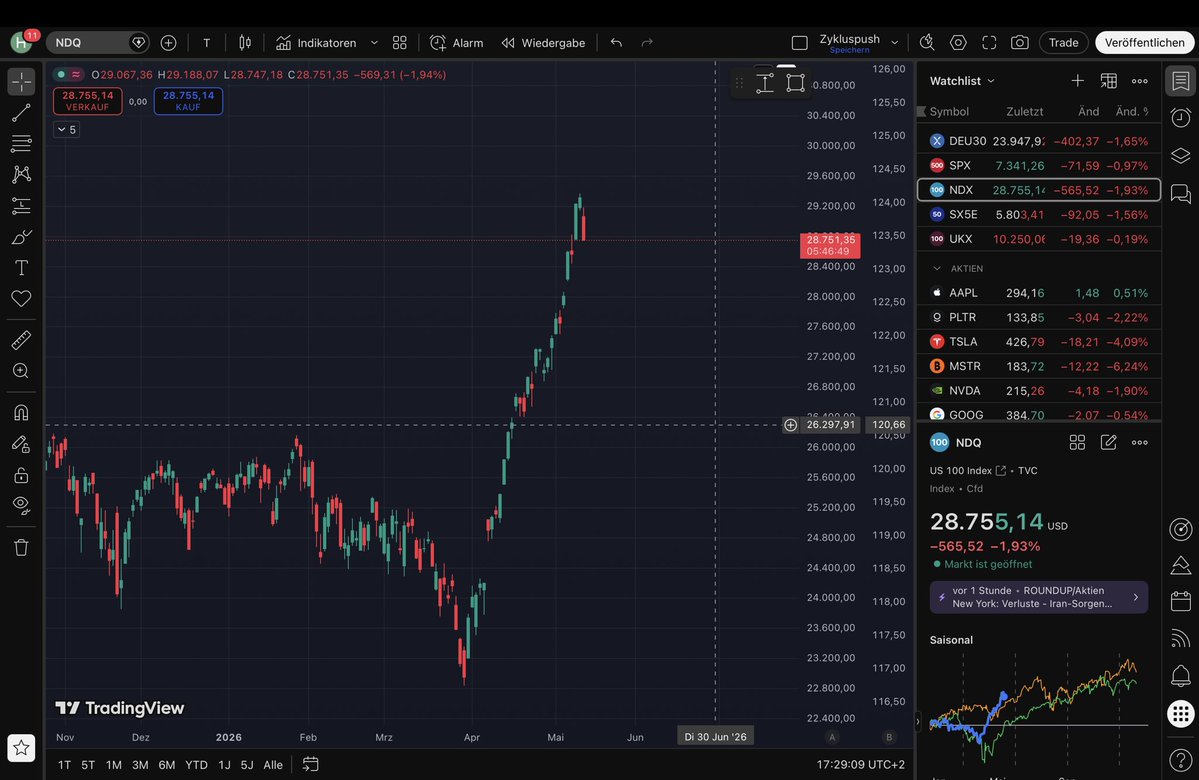This screenshot has width=1199, height=780.
Task: Select the ruler measure tool
Action: [21, 340]
